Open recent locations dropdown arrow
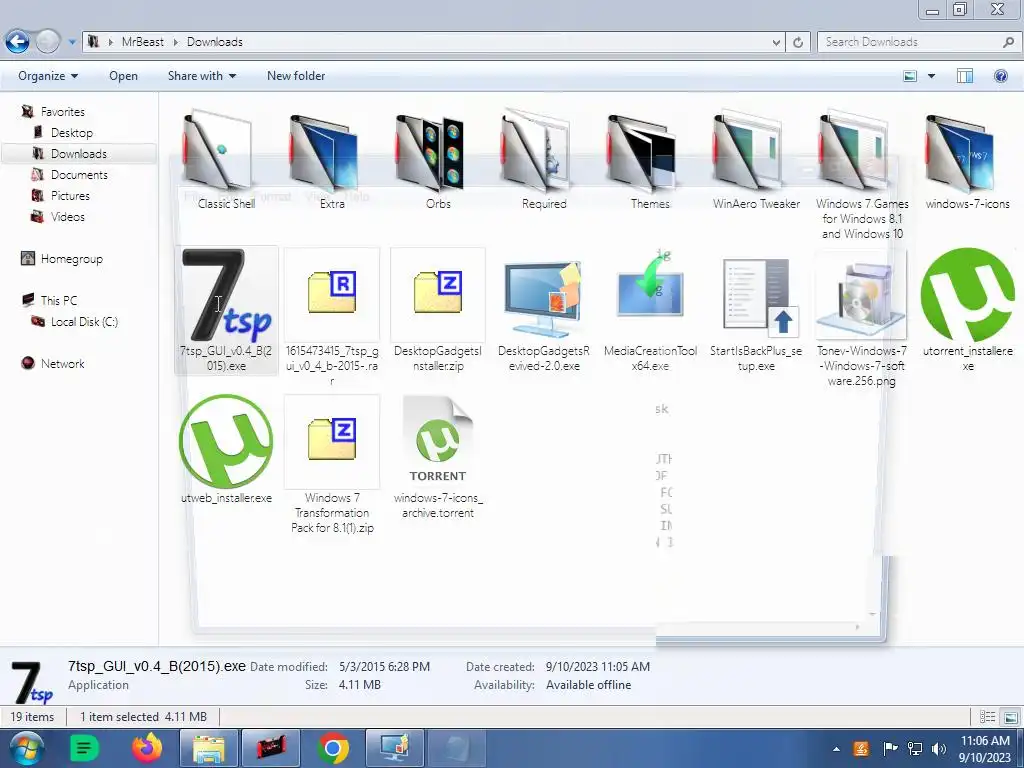Screen dimensions: 1024x768 (x=72, y=42)
